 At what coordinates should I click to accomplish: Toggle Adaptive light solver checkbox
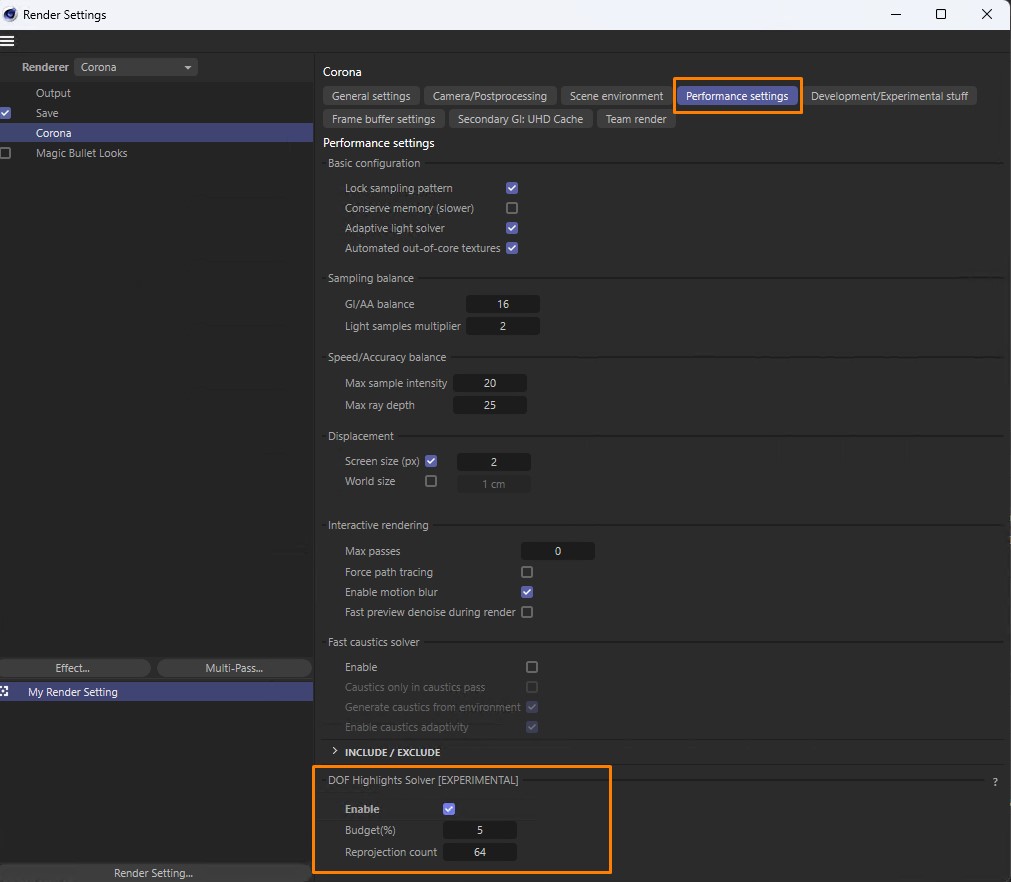[512, 228]
